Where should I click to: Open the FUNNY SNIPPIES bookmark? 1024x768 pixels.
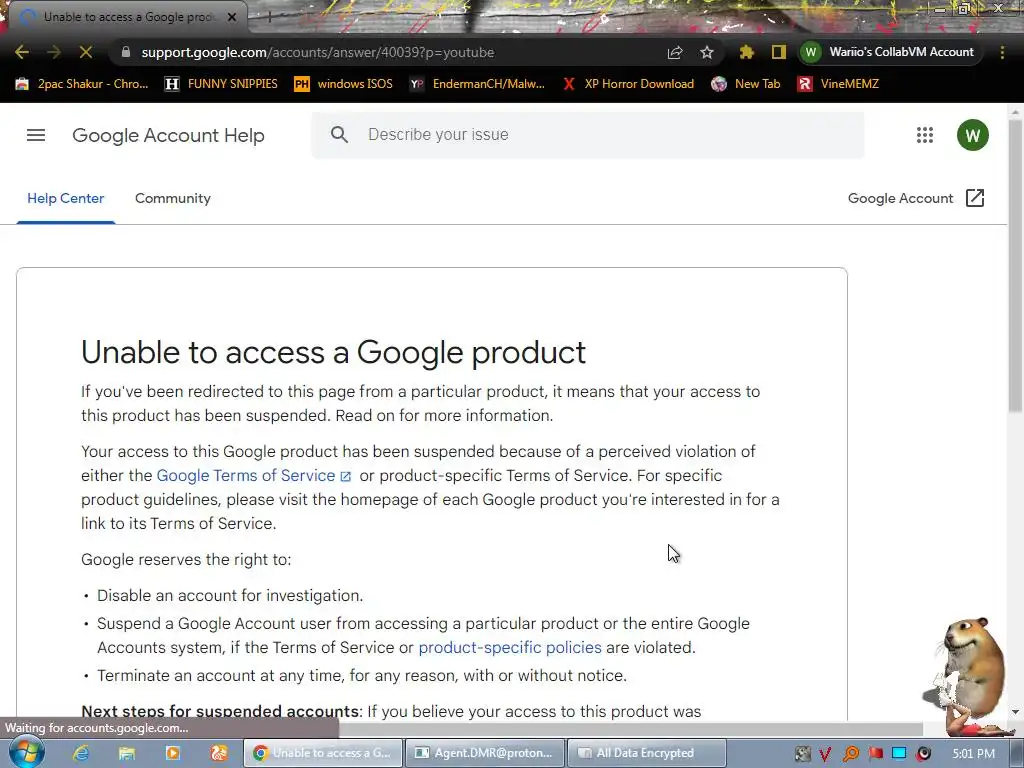point(221,84)
